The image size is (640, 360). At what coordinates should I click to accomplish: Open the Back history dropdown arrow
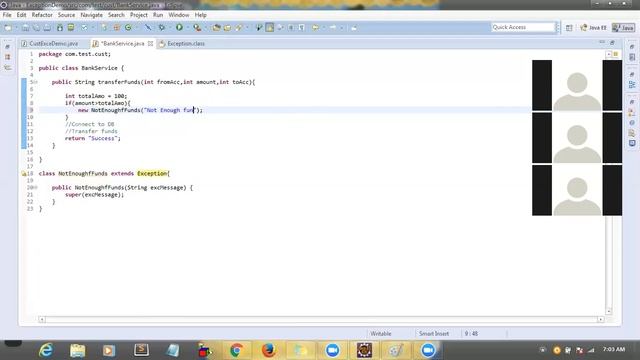(324, 28)
